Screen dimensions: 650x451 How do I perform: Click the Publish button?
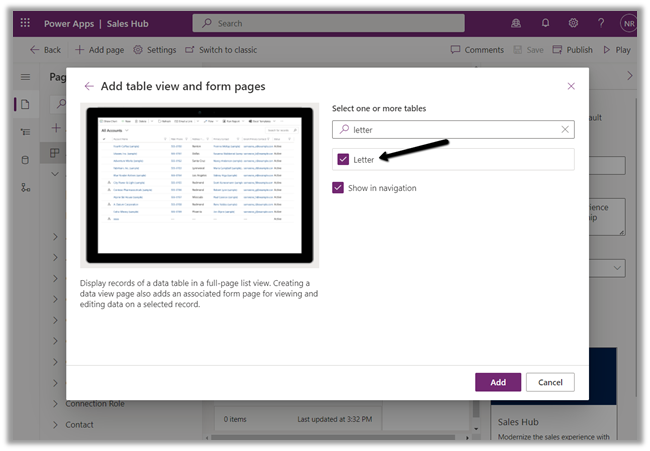pos(572,50)
